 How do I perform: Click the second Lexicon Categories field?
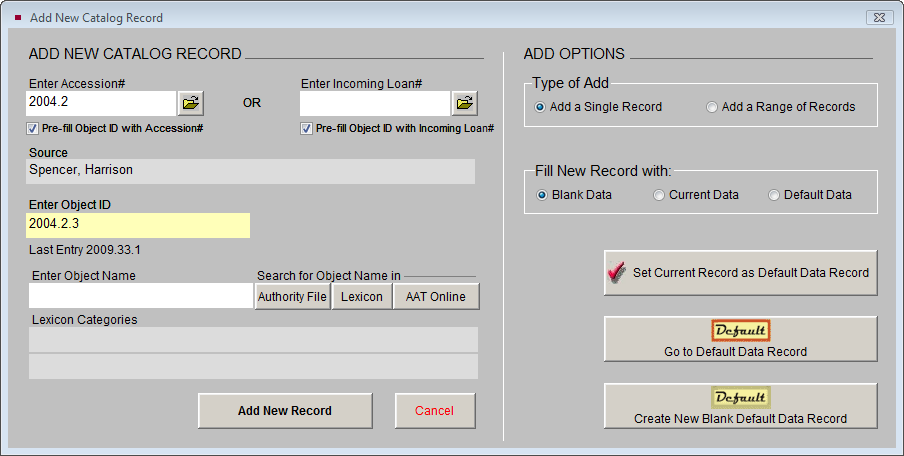pos(253,367)
